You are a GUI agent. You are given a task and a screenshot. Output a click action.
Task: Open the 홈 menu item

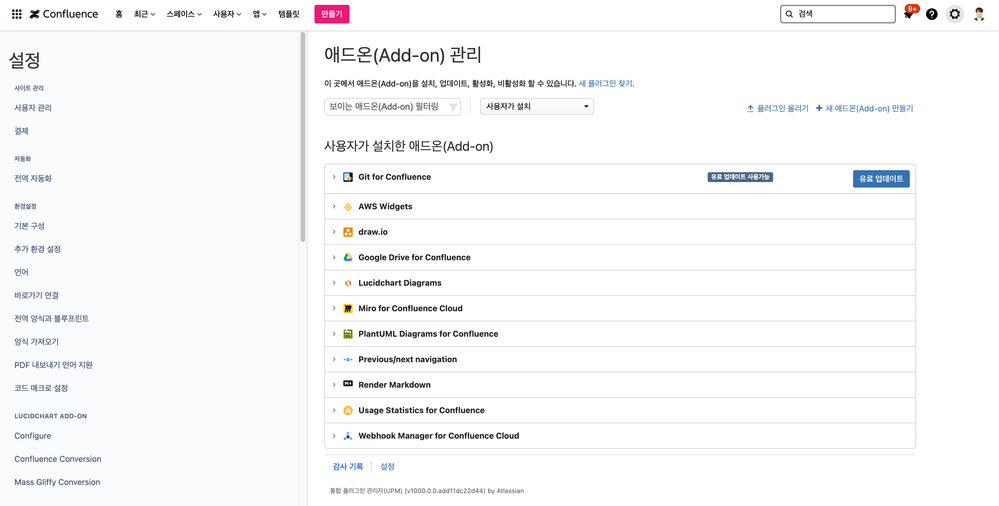point(119,14)
